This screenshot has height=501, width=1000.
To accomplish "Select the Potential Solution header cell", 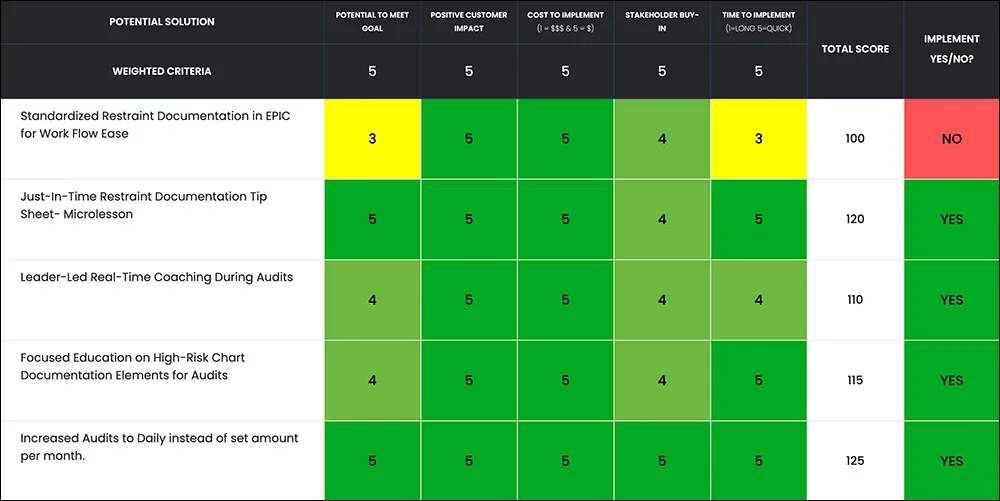I will click(162, 22).
